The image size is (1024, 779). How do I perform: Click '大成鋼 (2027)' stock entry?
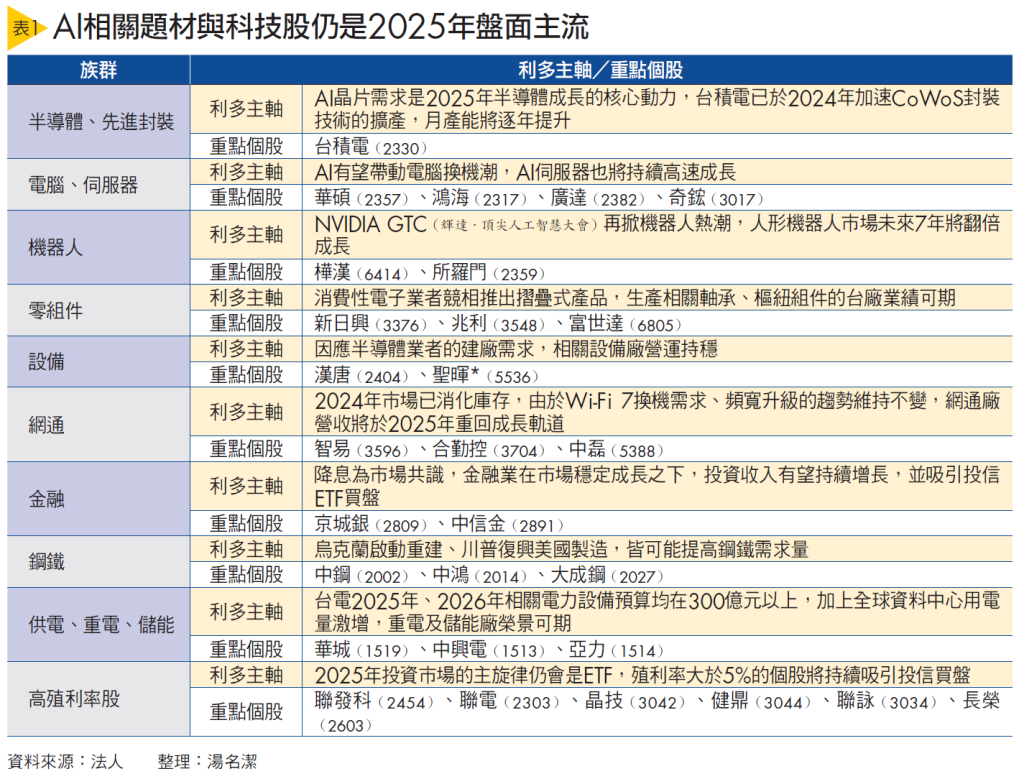607,575
